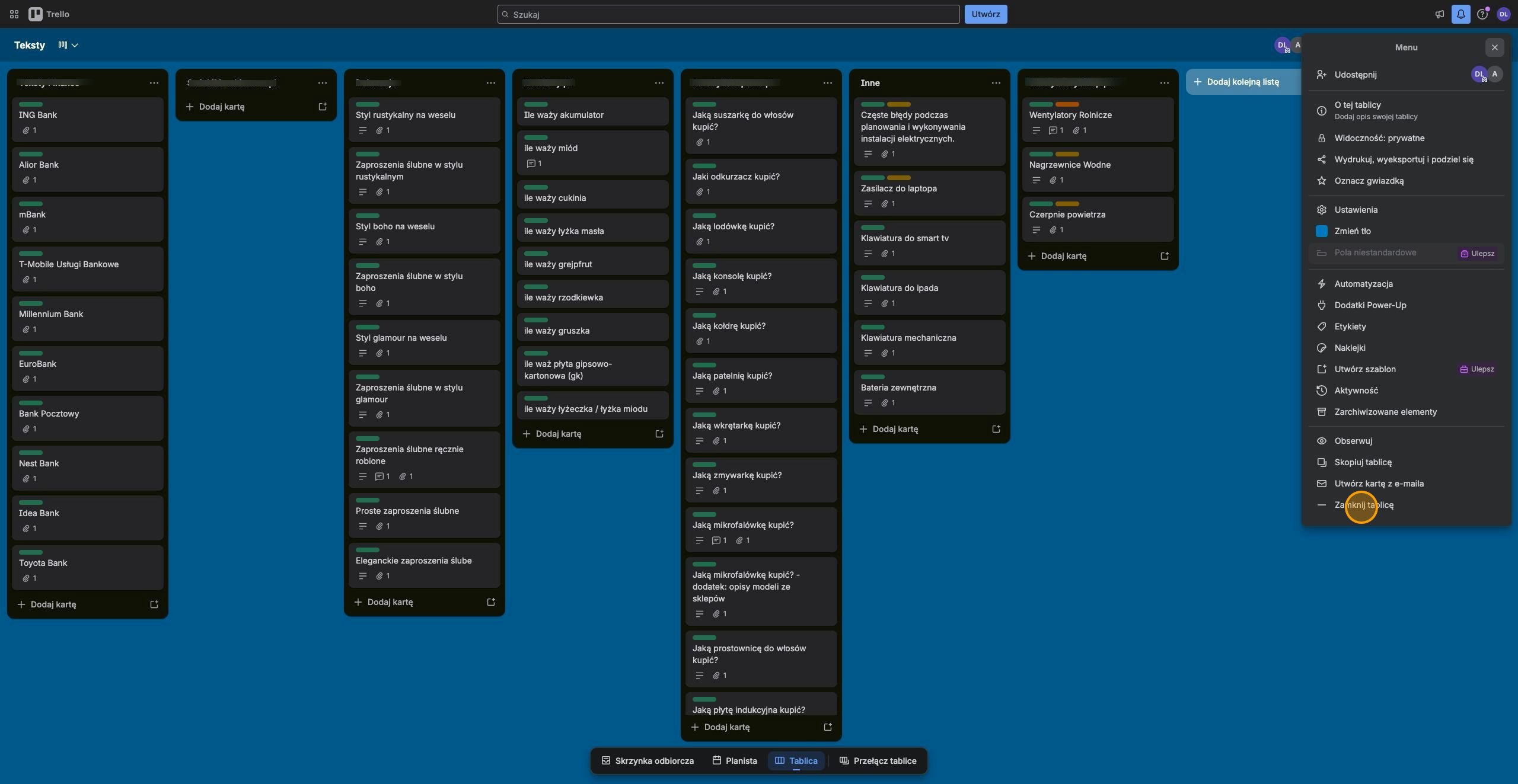
Task: Click the megaphone feedback icon
Action: (1440, 14)
